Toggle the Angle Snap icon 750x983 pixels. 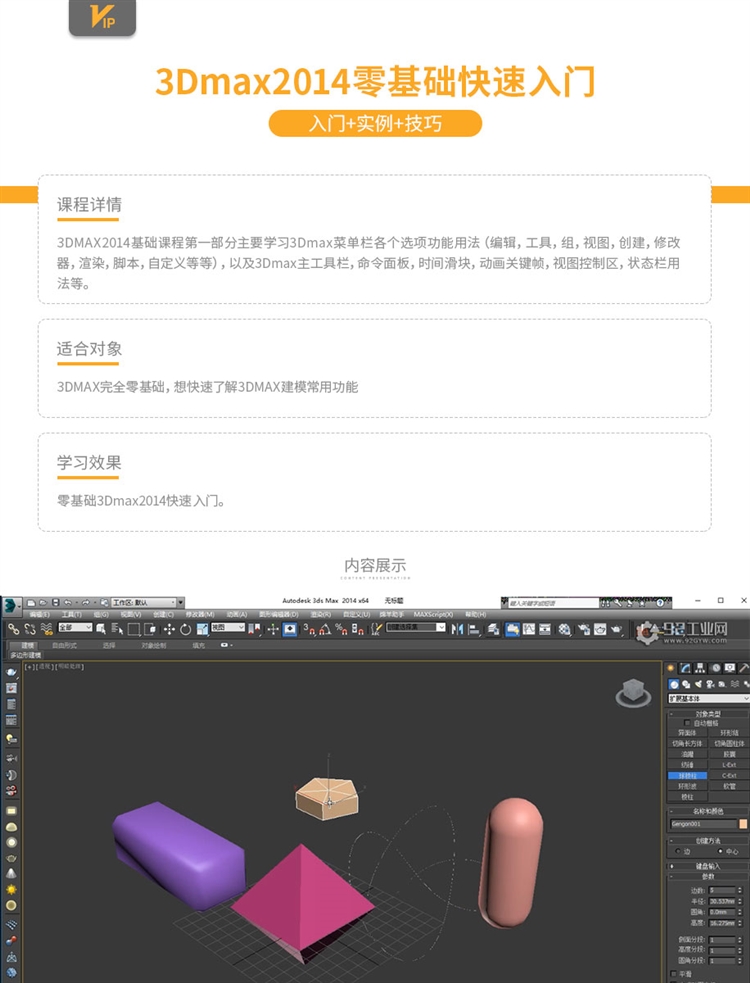point(325,629)
